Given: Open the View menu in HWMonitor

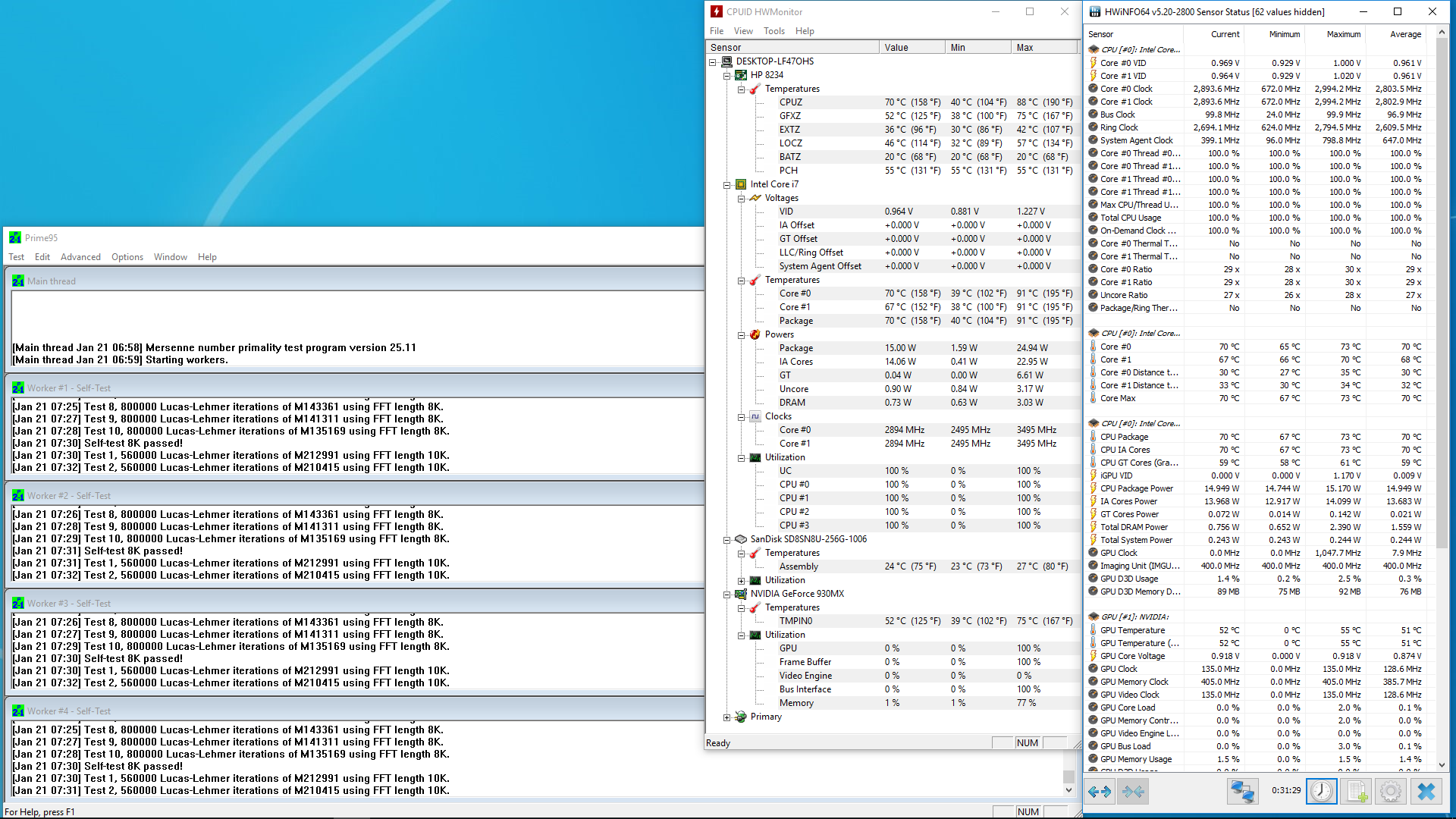Looking at the screenshot, I should click(x=743, y=31).
